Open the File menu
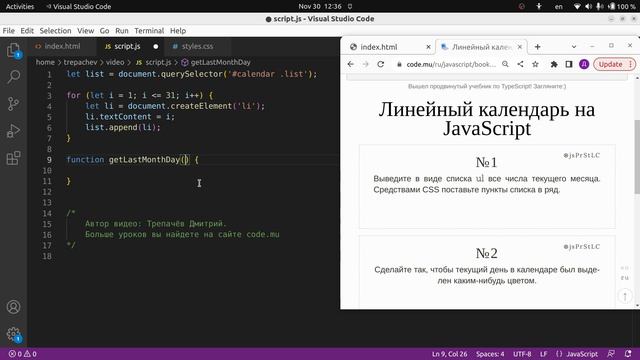The width and height of the screenshot is (640, 360). point(9,31)
